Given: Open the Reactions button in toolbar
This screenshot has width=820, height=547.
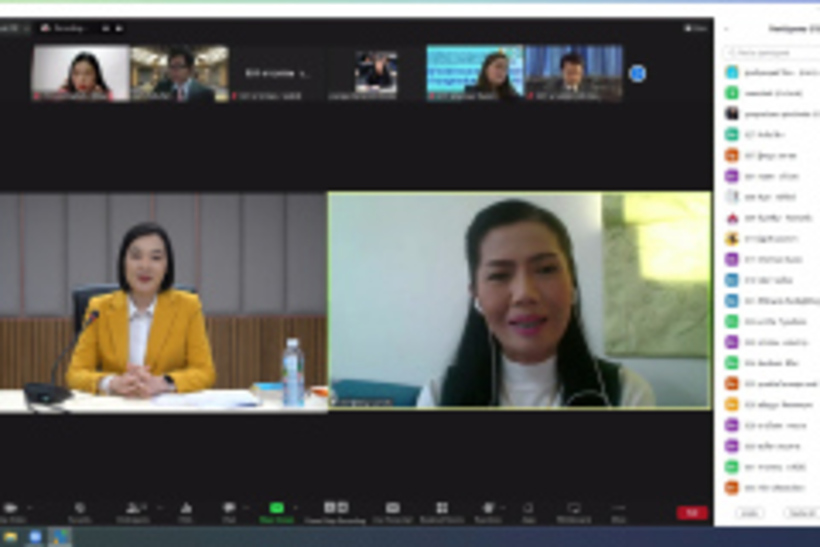Looking at the screenshot, I should click(x=488, y=512).
